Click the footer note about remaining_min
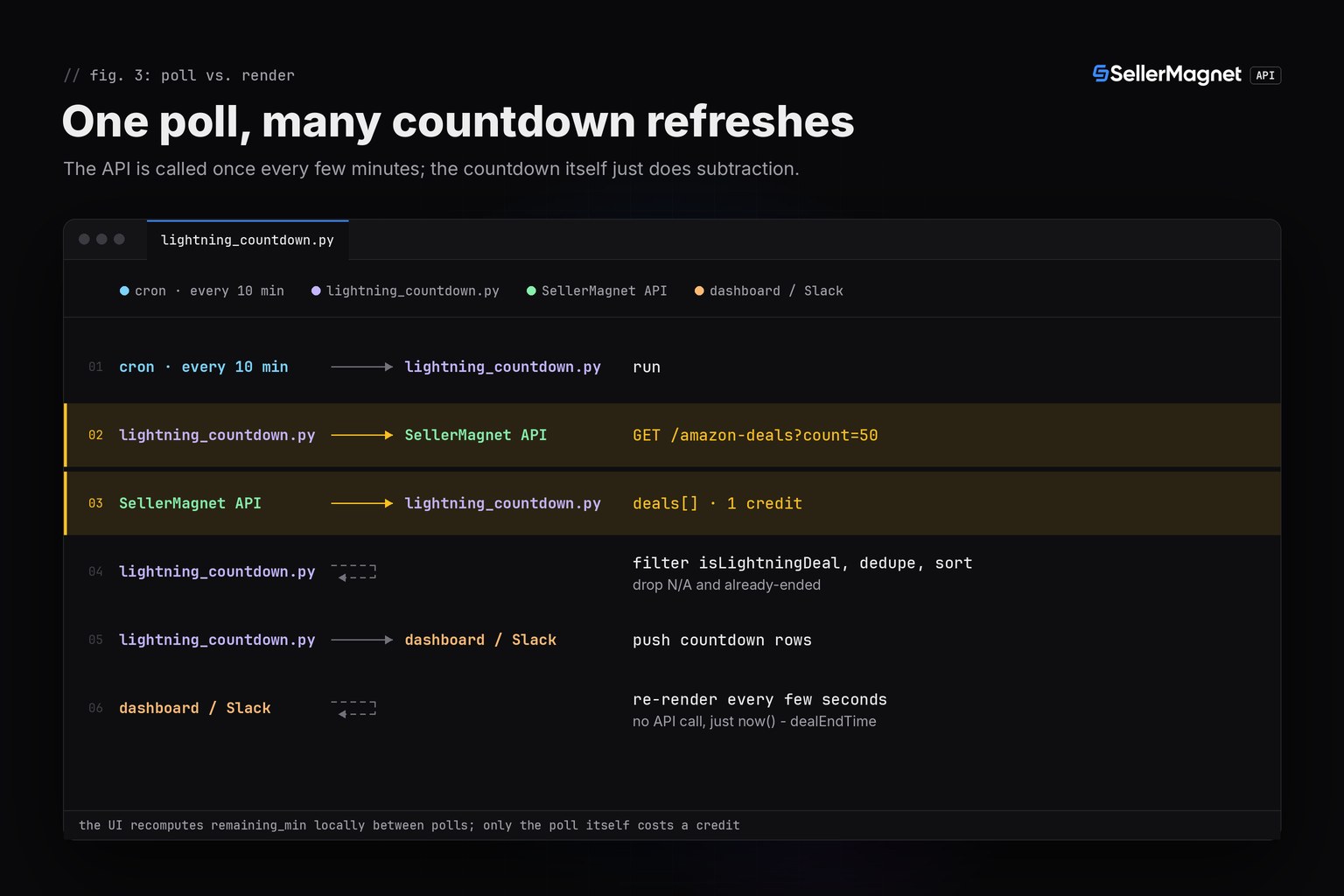 click(409, 825)
